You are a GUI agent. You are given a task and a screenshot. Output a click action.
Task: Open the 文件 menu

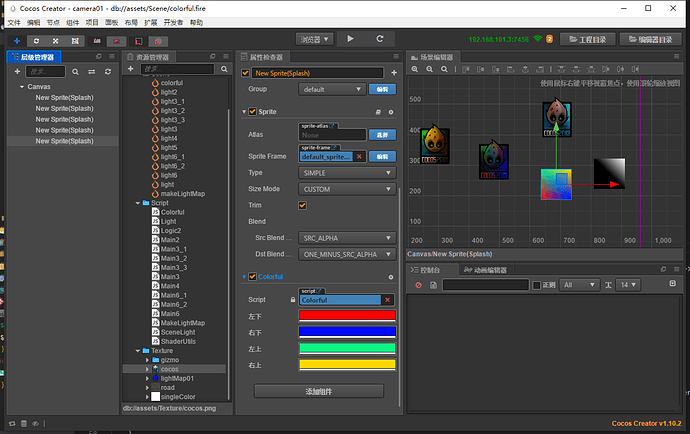[x=13, y=21]
